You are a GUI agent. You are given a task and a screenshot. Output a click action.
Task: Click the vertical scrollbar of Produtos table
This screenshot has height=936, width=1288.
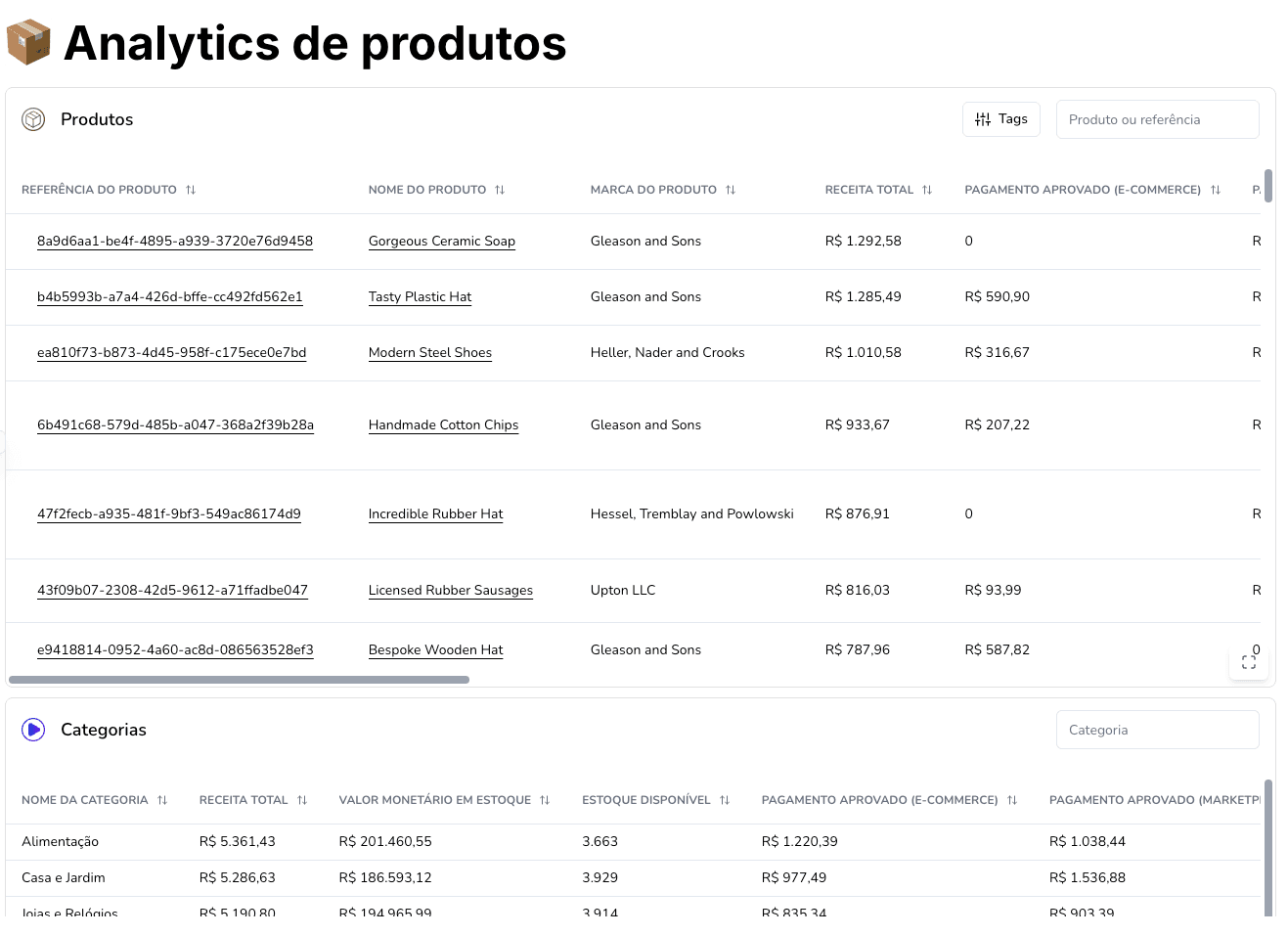pyautogui.click(x=1268, y=186)
